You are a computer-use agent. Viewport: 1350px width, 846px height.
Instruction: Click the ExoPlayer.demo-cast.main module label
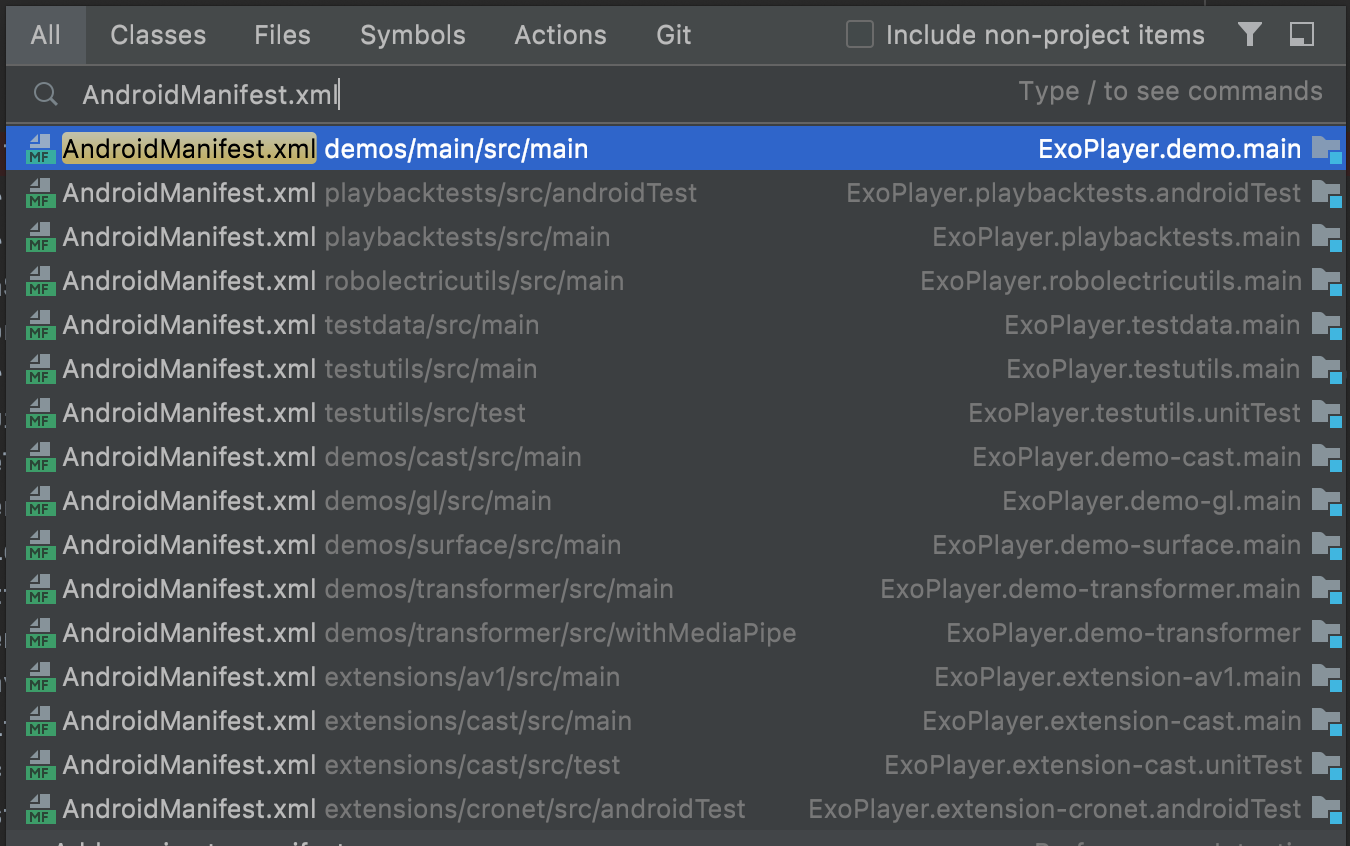tap(1137, 457)
